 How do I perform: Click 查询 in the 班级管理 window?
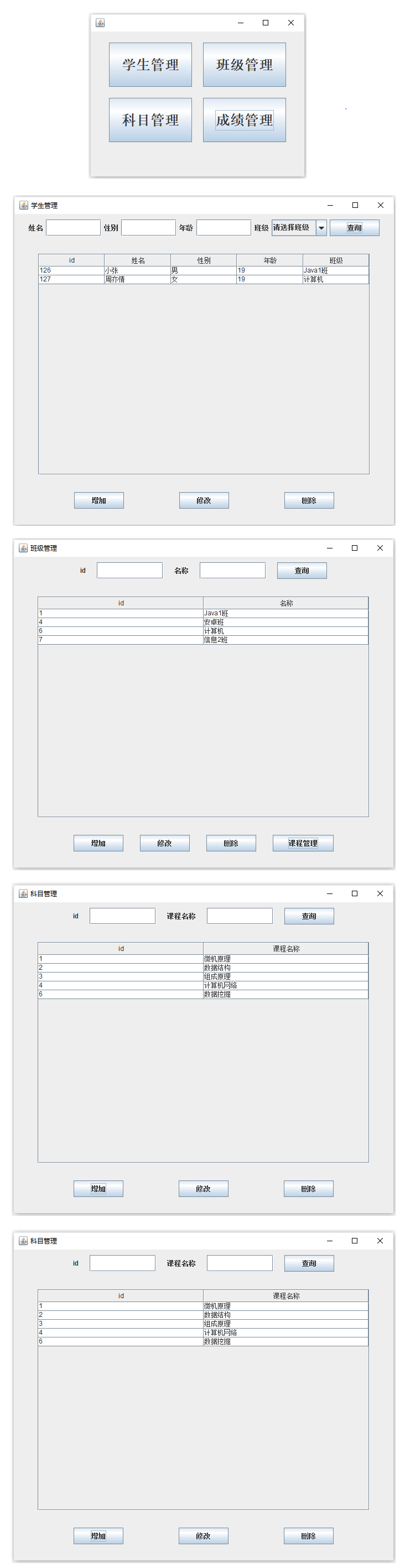[302, 571]
